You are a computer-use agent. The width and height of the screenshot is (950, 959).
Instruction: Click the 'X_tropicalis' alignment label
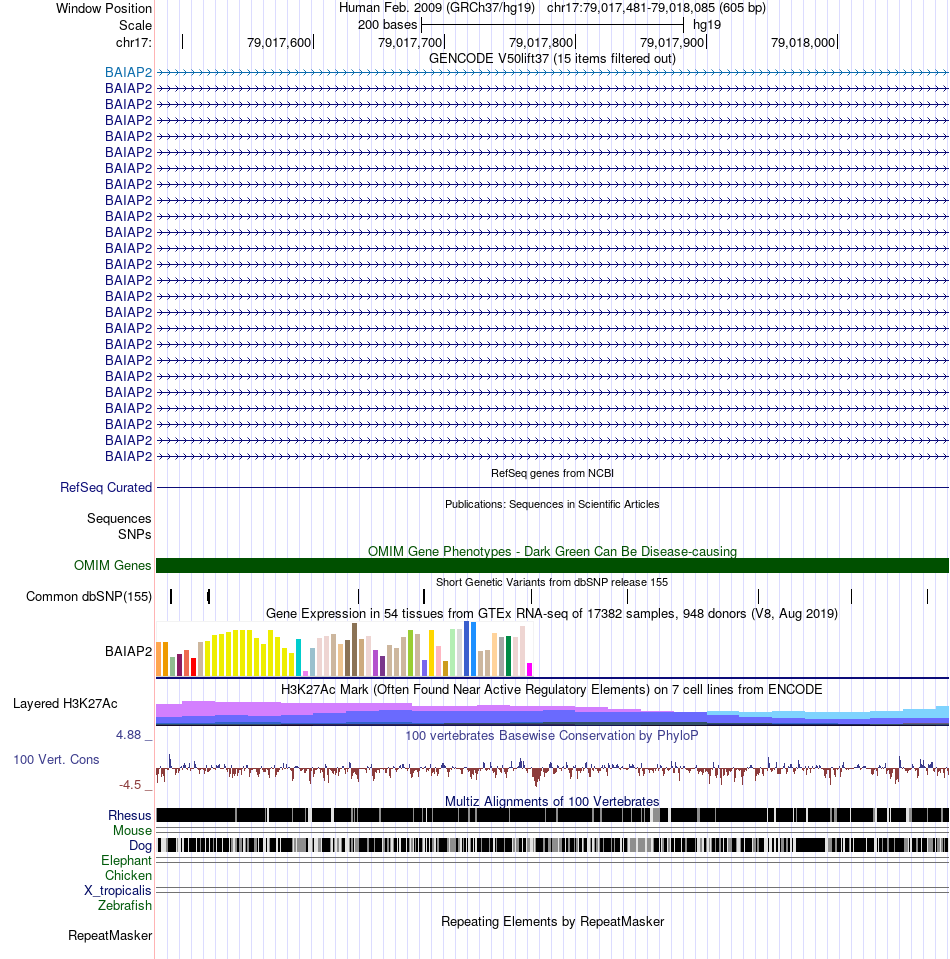(117, 890)
